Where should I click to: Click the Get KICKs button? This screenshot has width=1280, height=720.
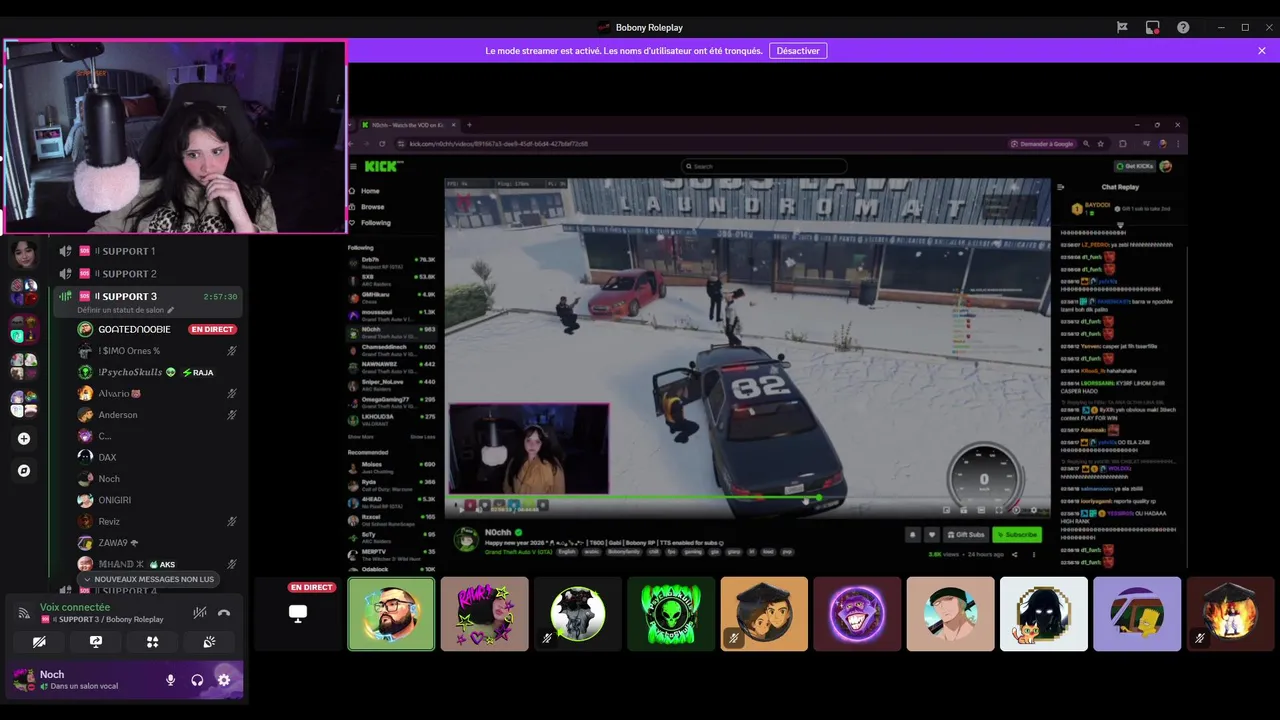[1135, 166]
